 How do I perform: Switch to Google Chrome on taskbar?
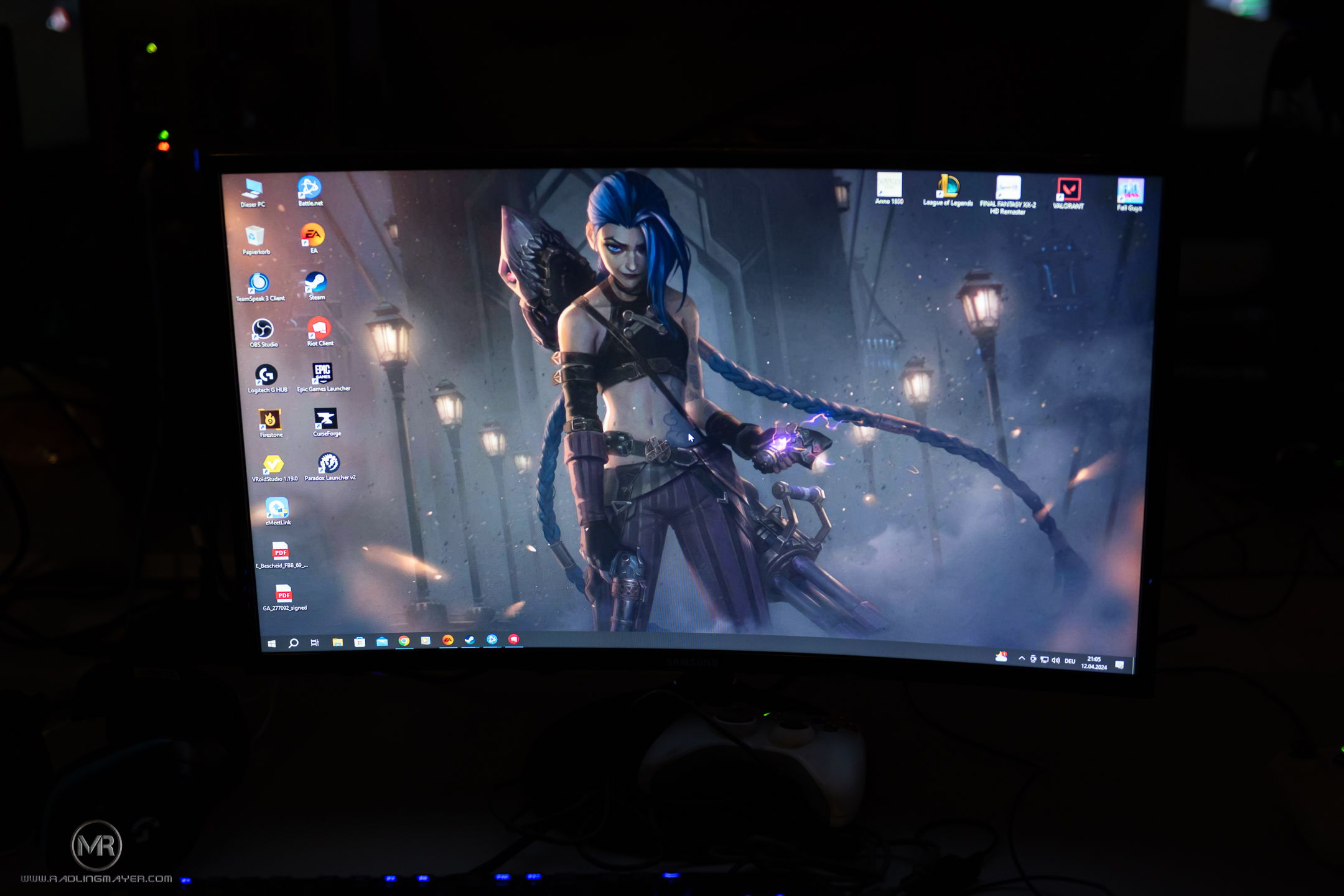pyautogui.click(x=404, y=641)
